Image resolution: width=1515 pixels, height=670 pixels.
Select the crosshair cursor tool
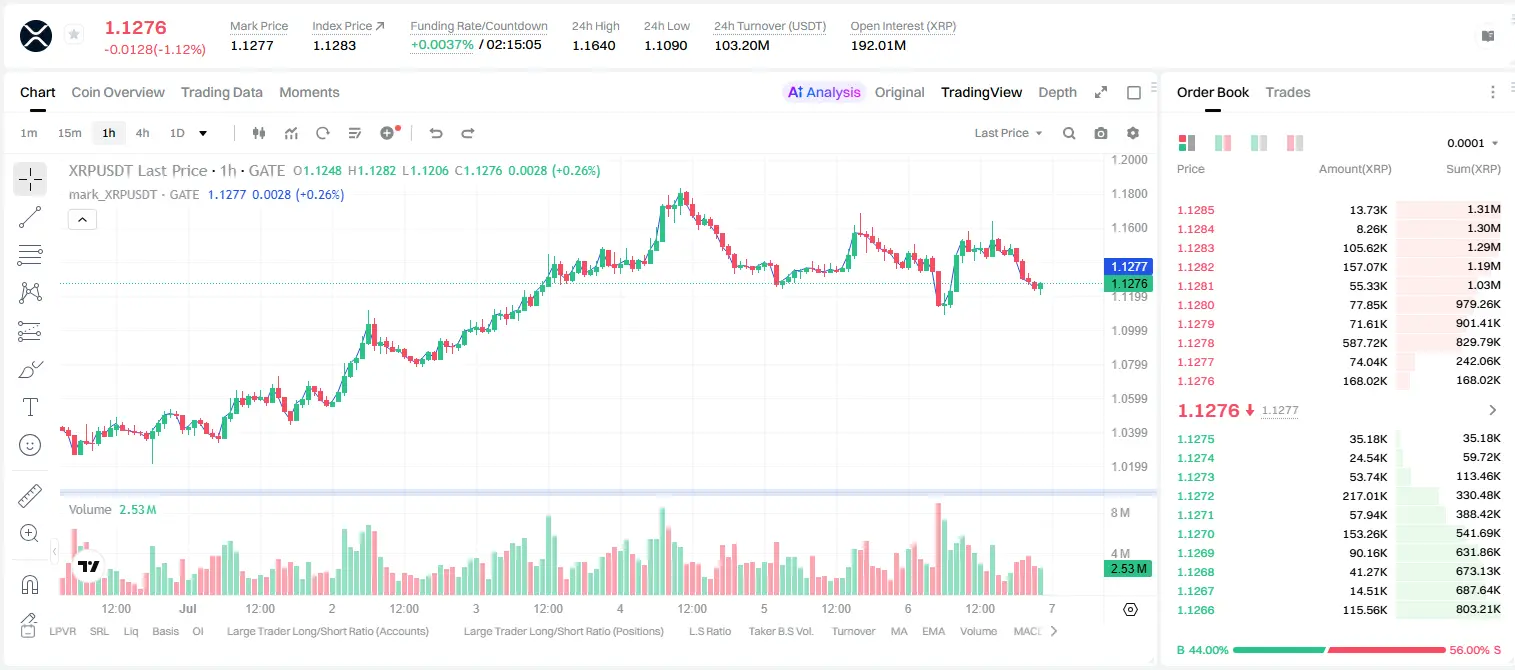click(30, 179)
